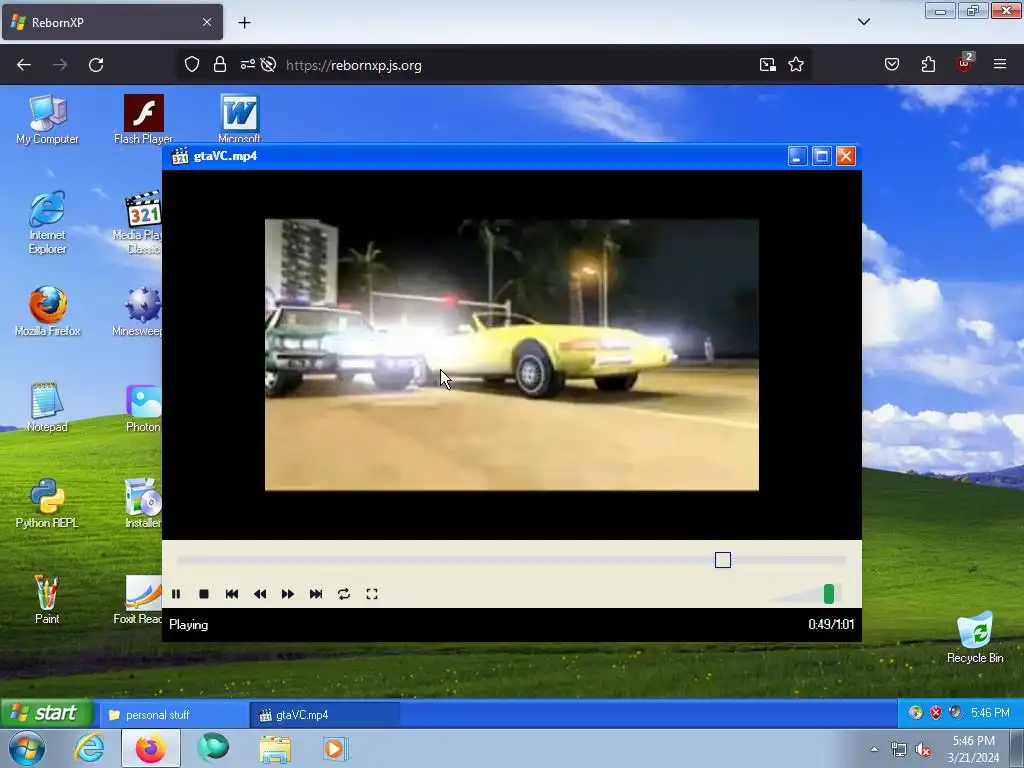Screen dimensions: 1024x768
Task: Select the RebornXP browser tab
Action: click(112, 22)
